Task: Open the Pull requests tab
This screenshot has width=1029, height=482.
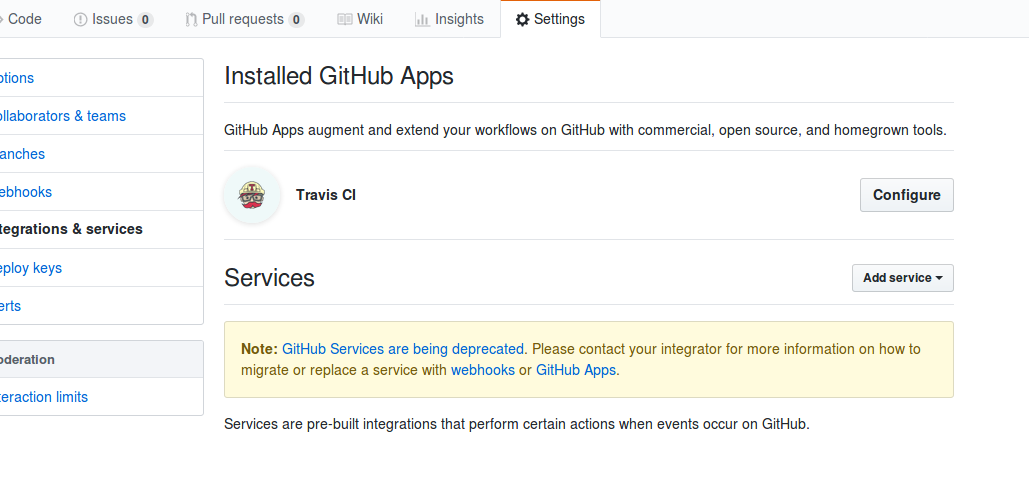Action: point(245,19)
